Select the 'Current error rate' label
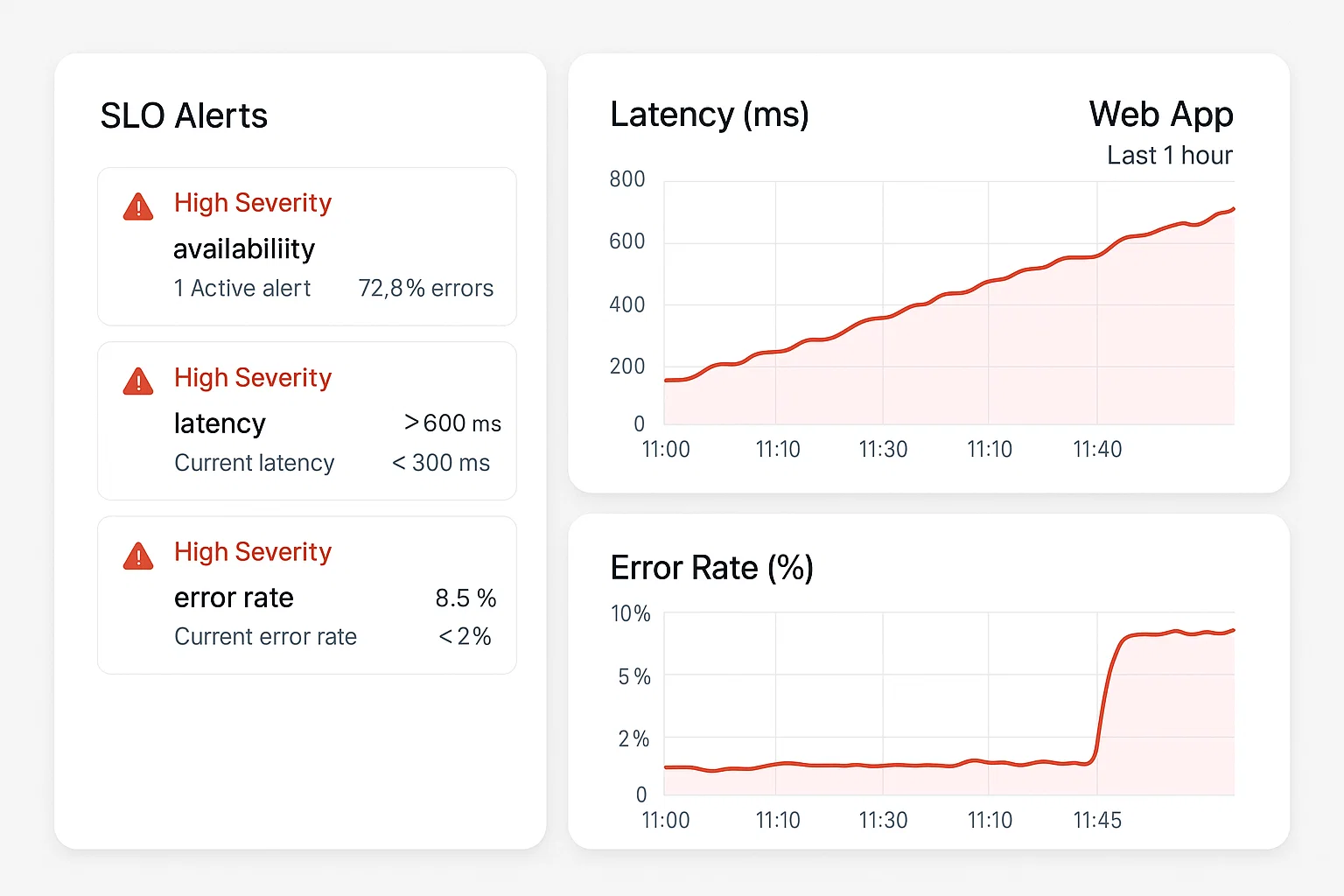Viewport: 1344px width, 896px height. tap(265, 637)
